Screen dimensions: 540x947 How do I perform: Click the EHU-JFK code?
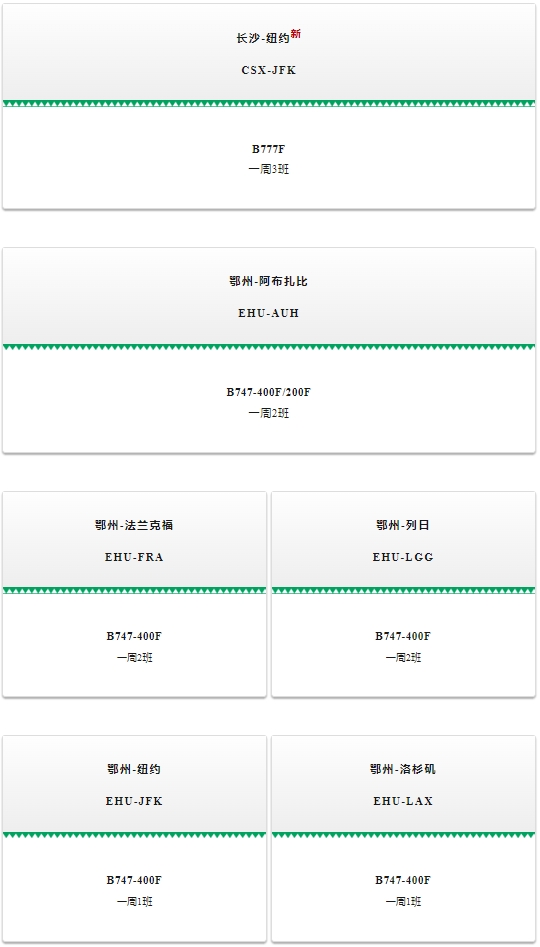click(x=134, y=801)
